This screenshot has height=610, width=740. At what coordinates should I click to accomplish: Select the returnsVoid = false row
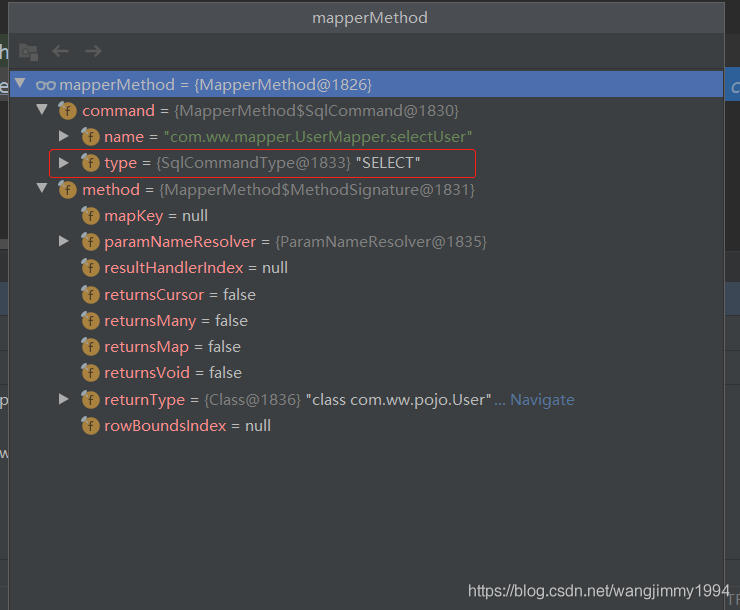(x=366, y=373)
